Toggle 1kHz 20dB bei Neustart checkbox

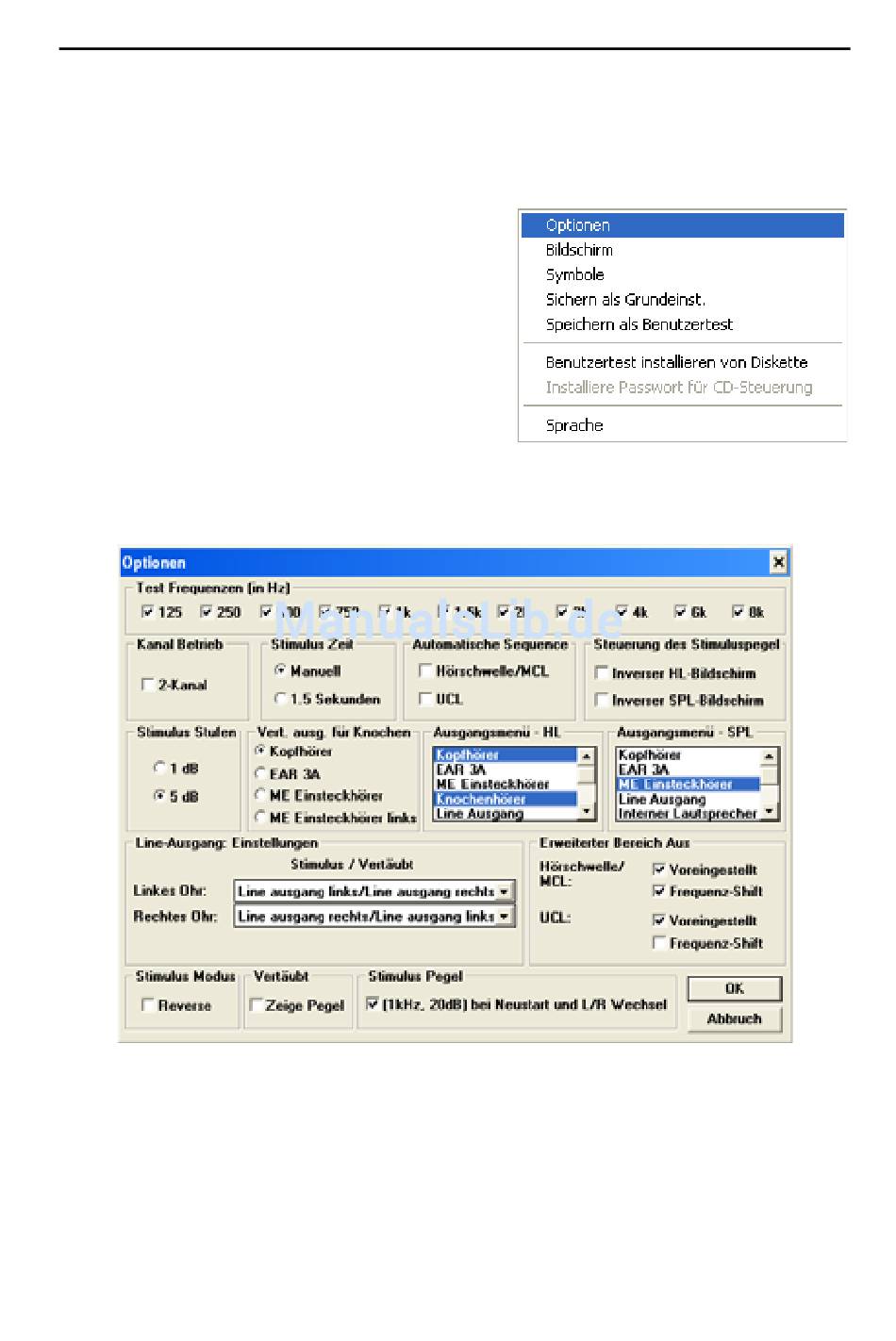click(x=372, y=1004)
